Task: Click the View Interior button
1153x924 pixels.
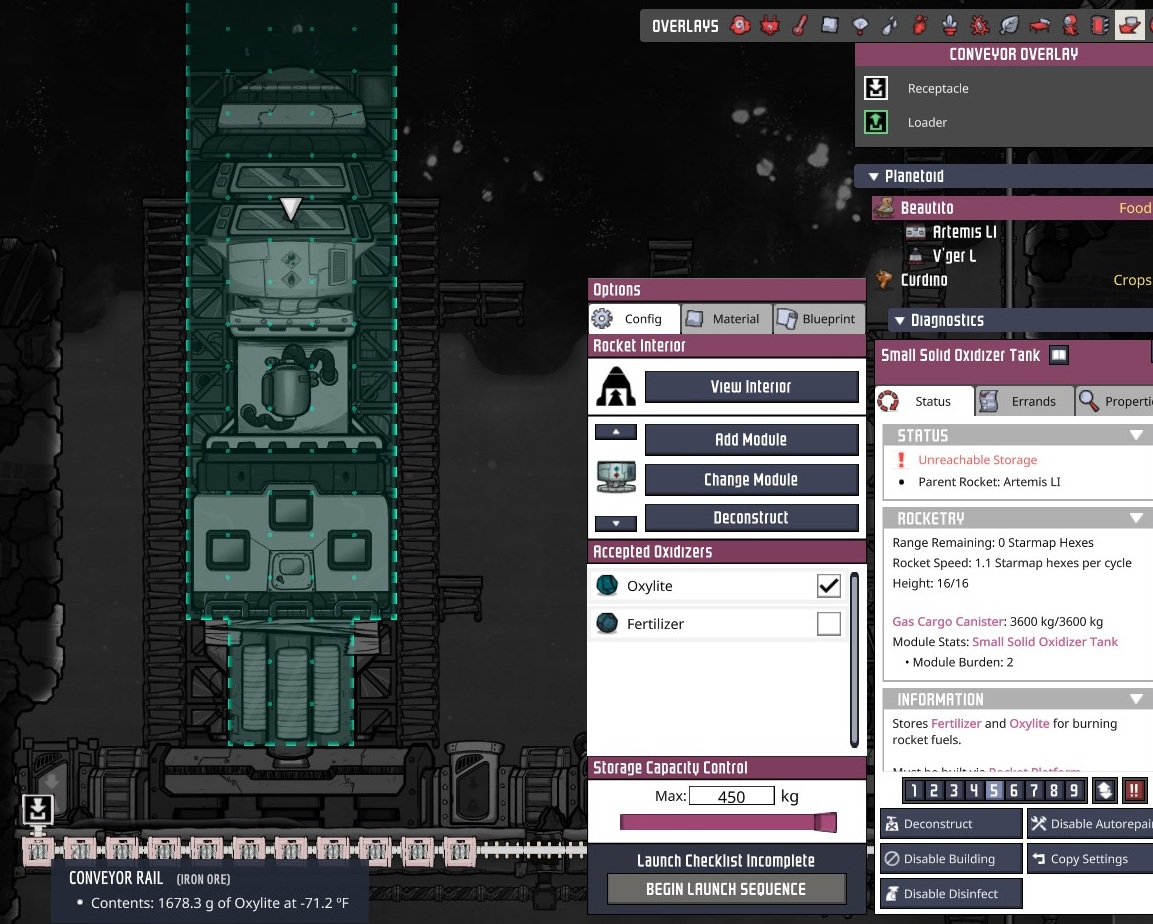Action: 752,387
